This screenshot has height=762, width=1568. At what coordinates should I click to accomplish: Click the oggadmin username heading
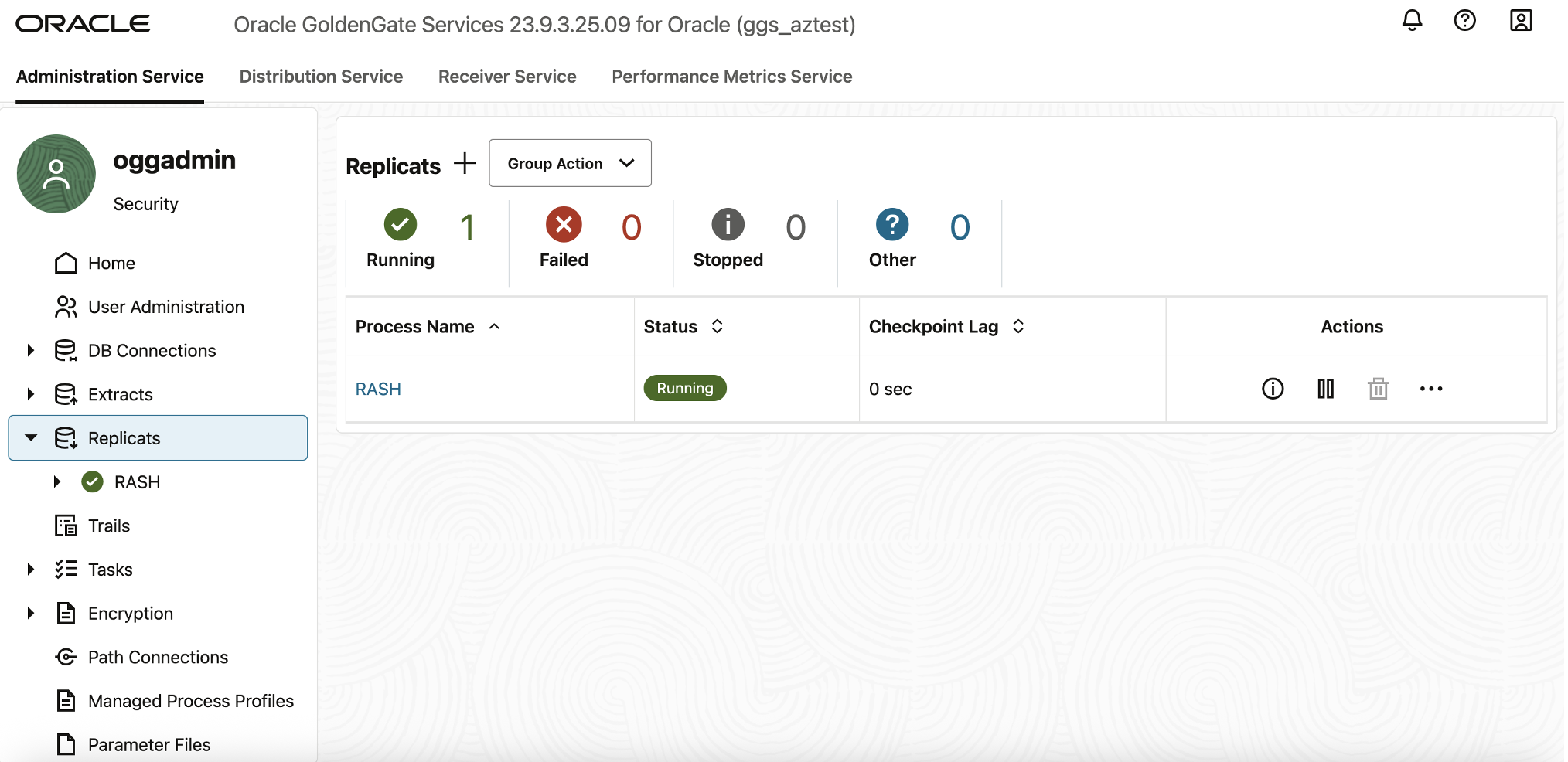174,160
